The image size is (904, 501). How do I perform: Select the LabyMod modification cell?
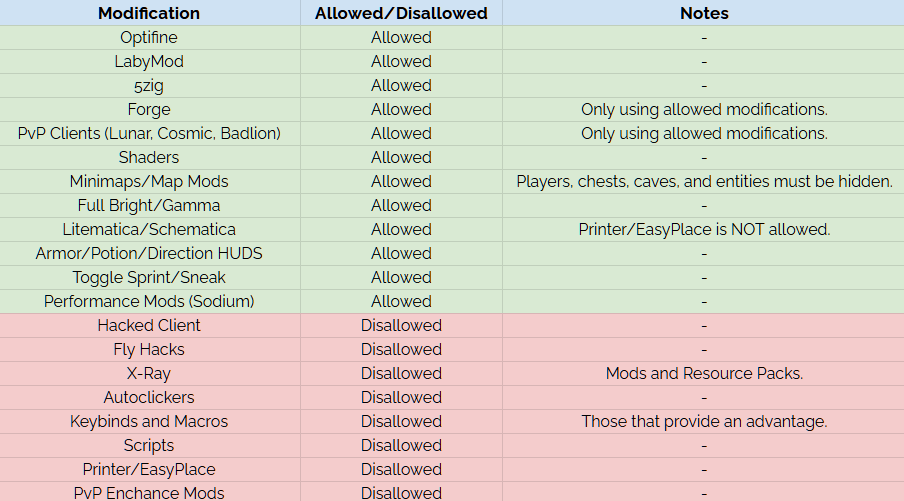149,61
